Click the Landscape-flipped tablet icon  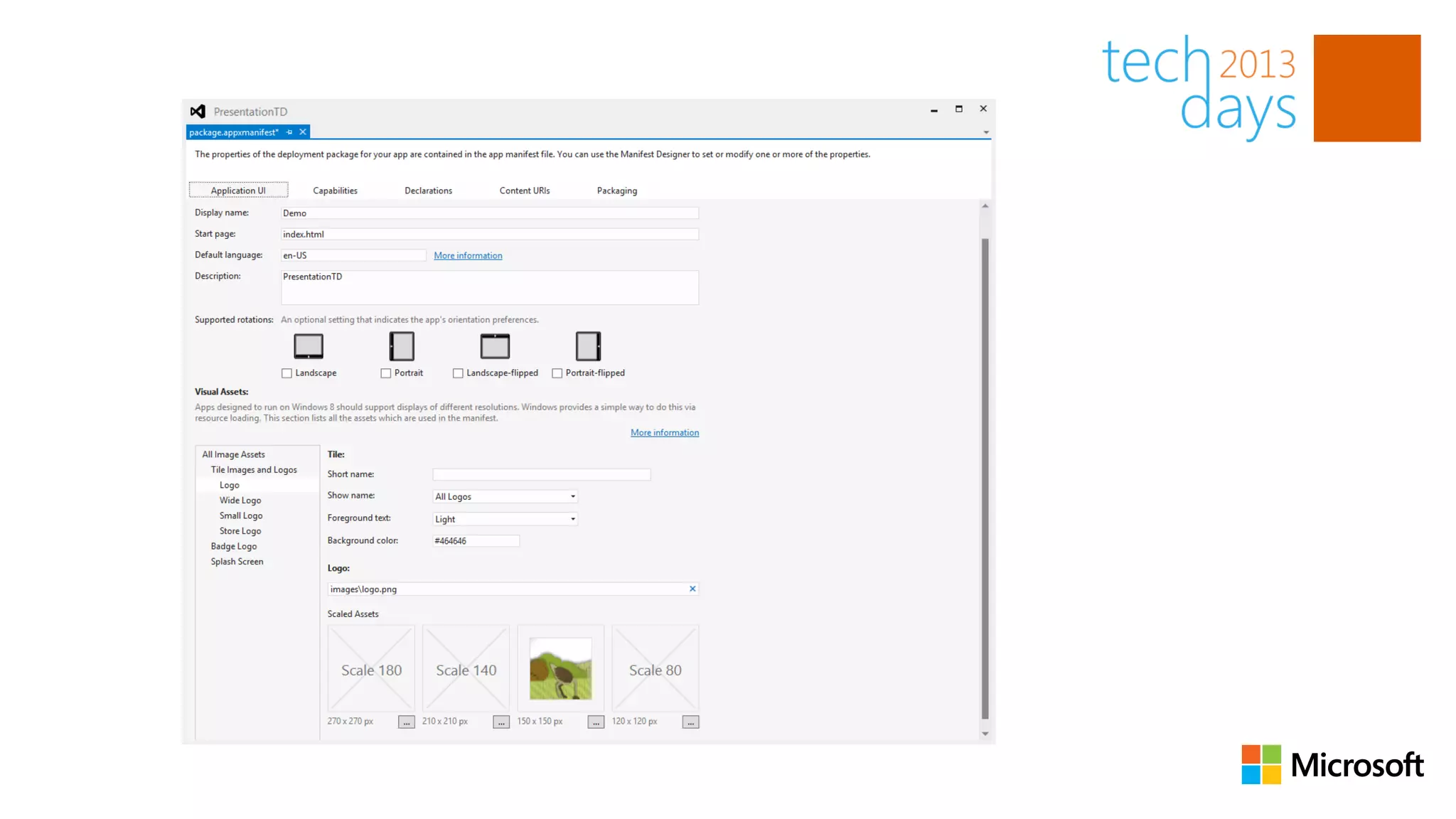pos(495,346)
